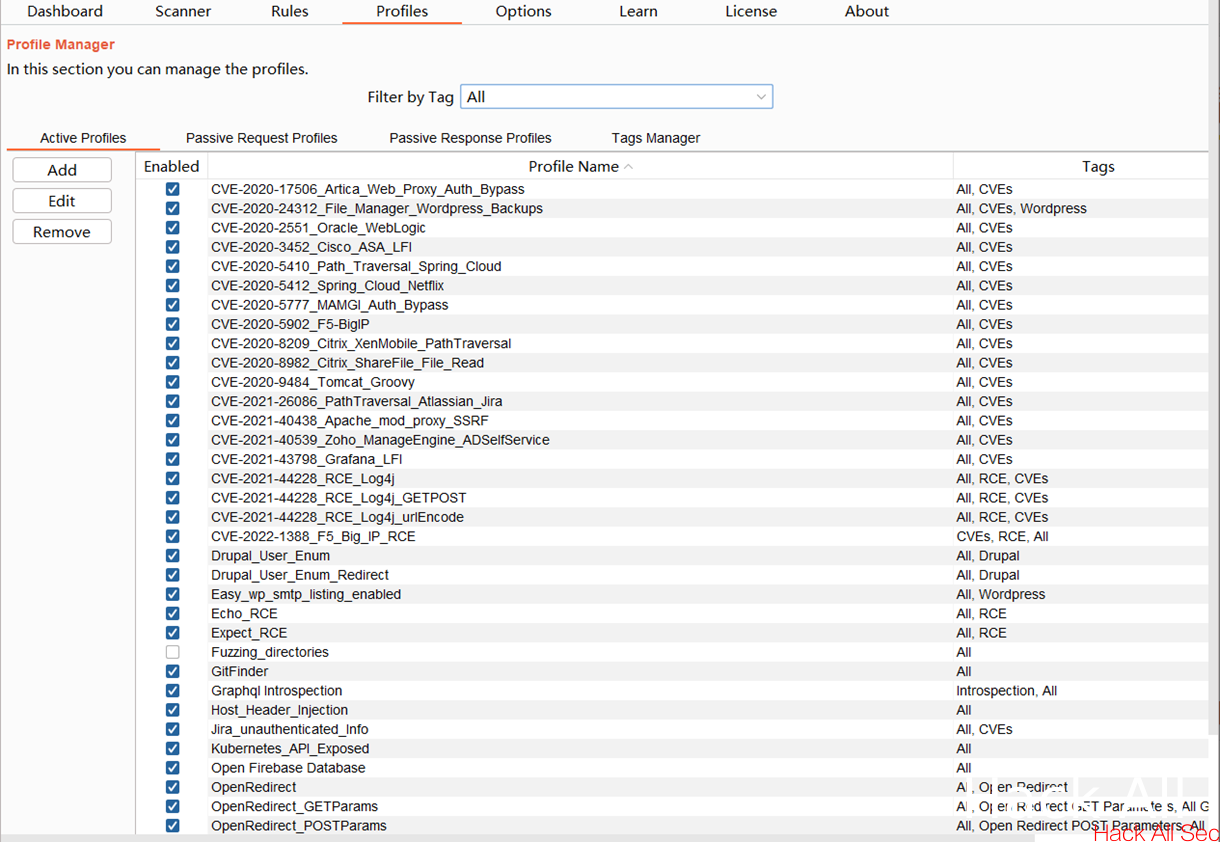Click the Edit profile button

(62, 201)
